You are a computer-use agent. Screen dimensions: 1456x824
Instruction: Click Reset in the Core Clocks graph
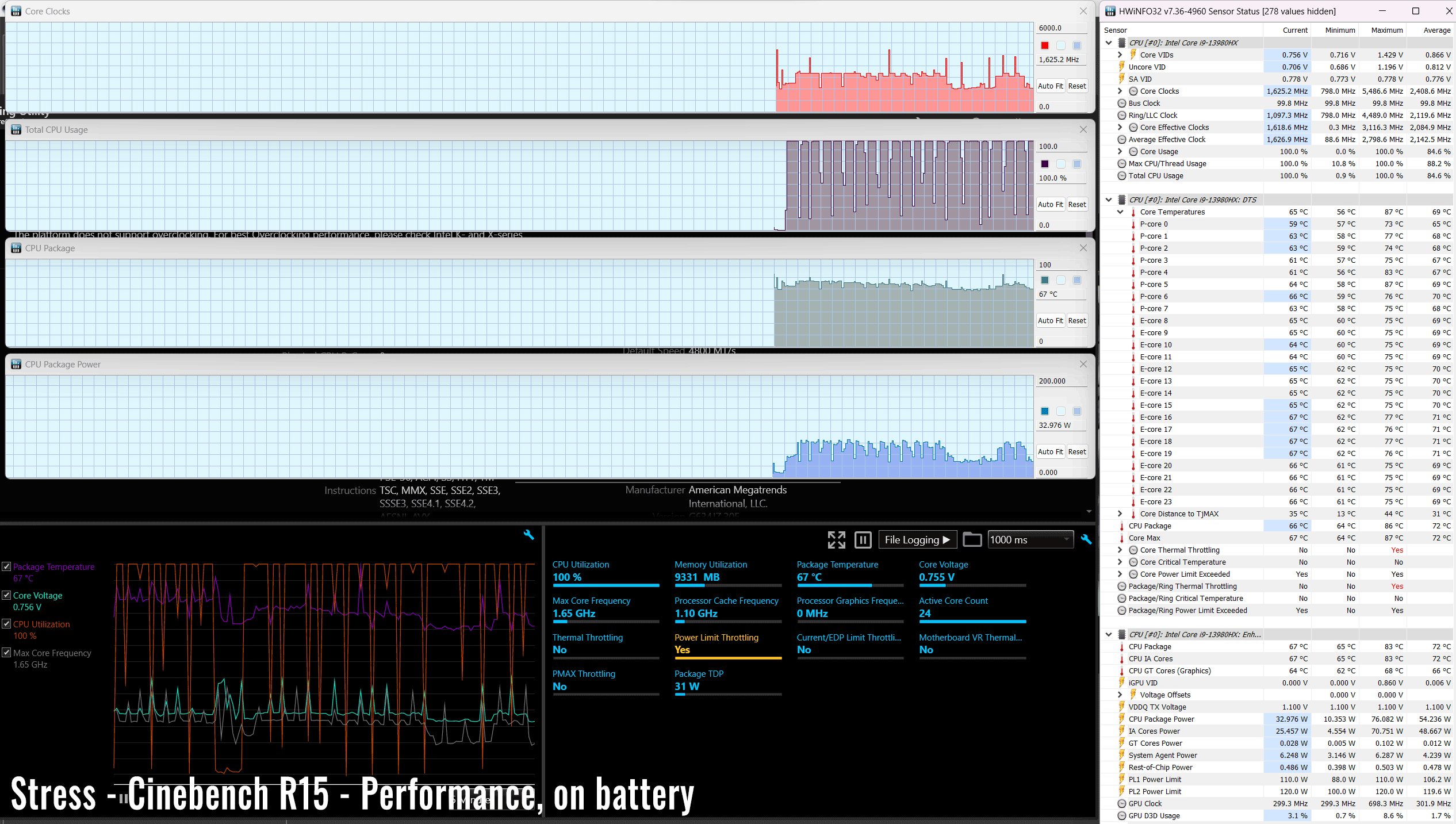(x=1077, y=86)
